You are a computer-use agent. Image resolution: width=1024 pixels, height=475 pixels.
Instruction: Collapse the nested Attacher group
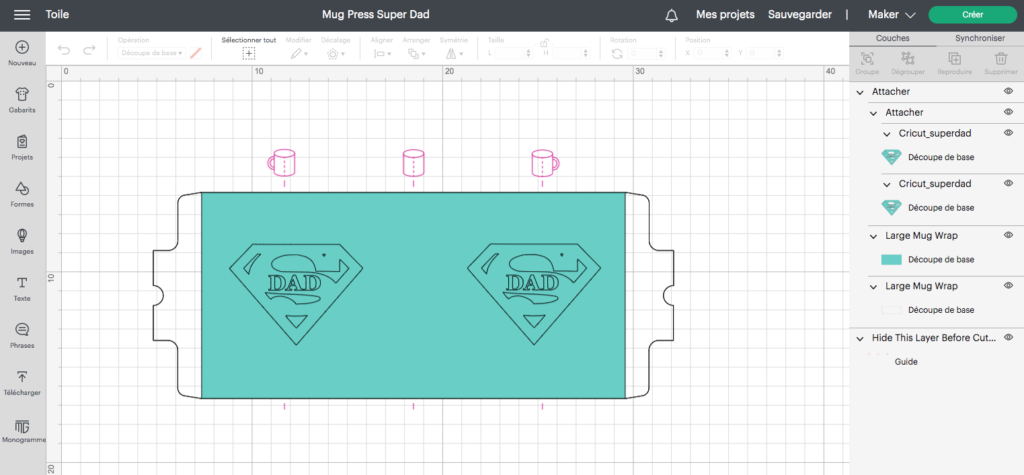(x=873, y=113)
